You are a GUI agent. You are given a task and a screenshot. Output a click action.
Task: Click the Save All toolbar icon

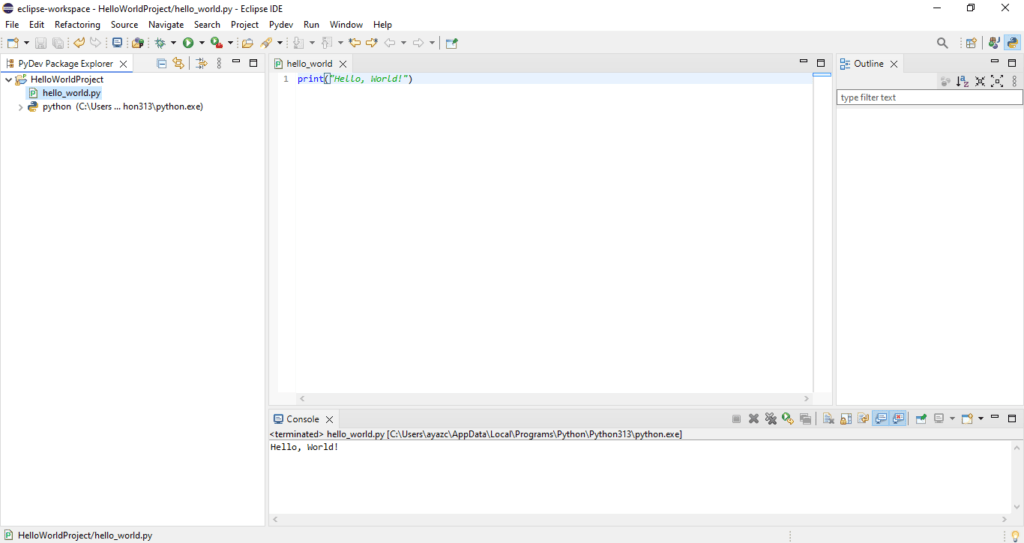click(57, 43)
